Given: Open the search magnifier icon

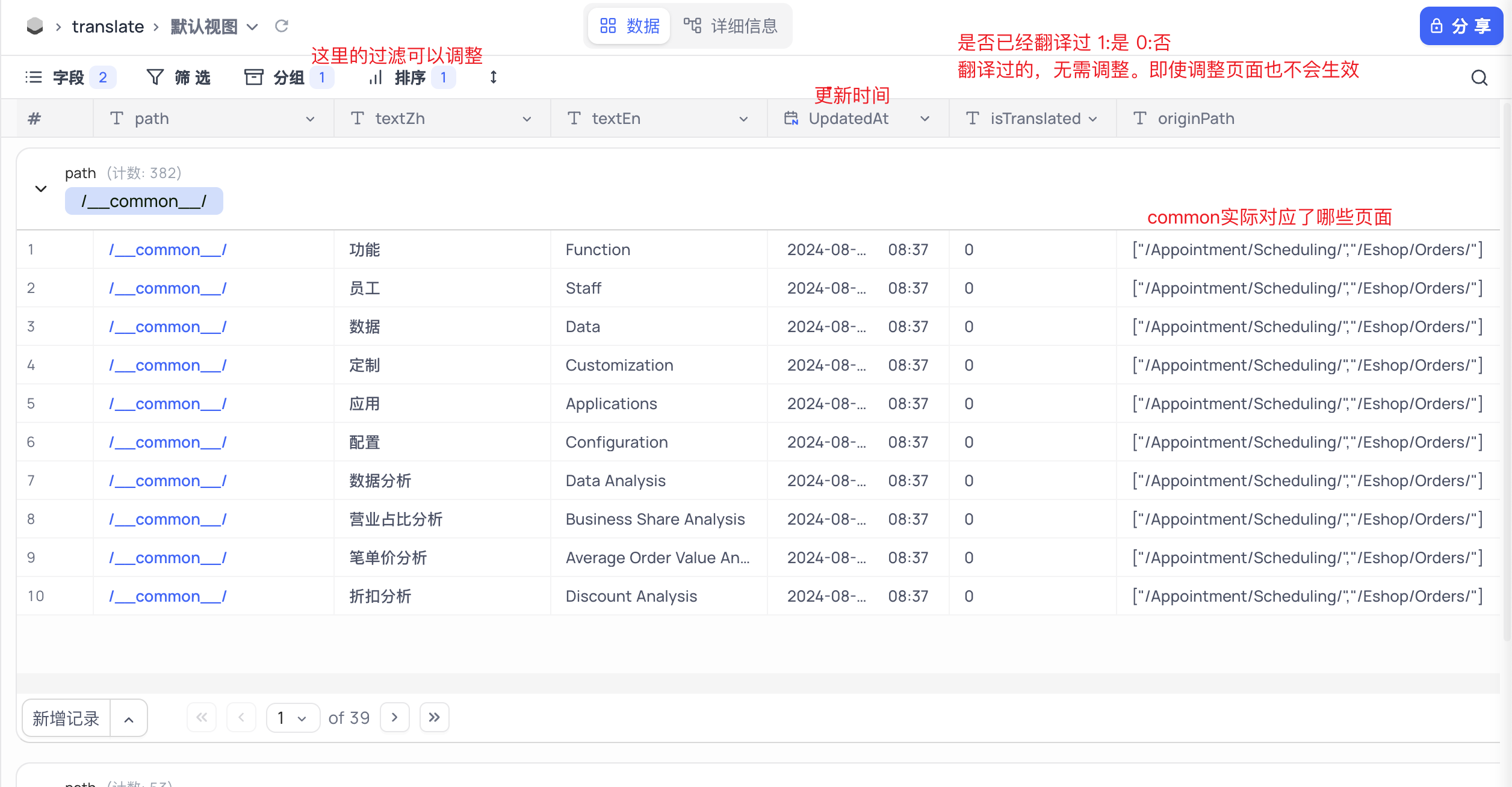Looking at the screenshot, I should pos(1479,78).
